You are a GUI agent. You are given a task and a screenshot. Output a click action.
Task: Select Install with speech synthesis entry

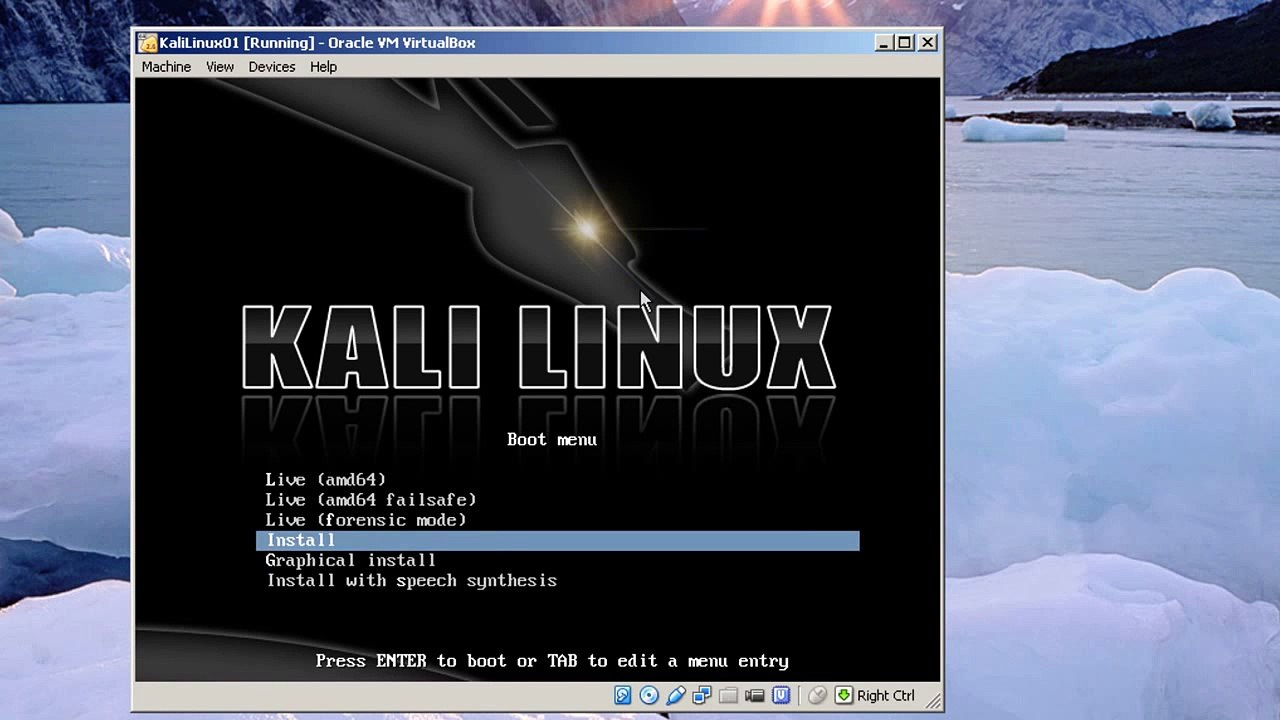pyautogui.click(x=411, y=581)
